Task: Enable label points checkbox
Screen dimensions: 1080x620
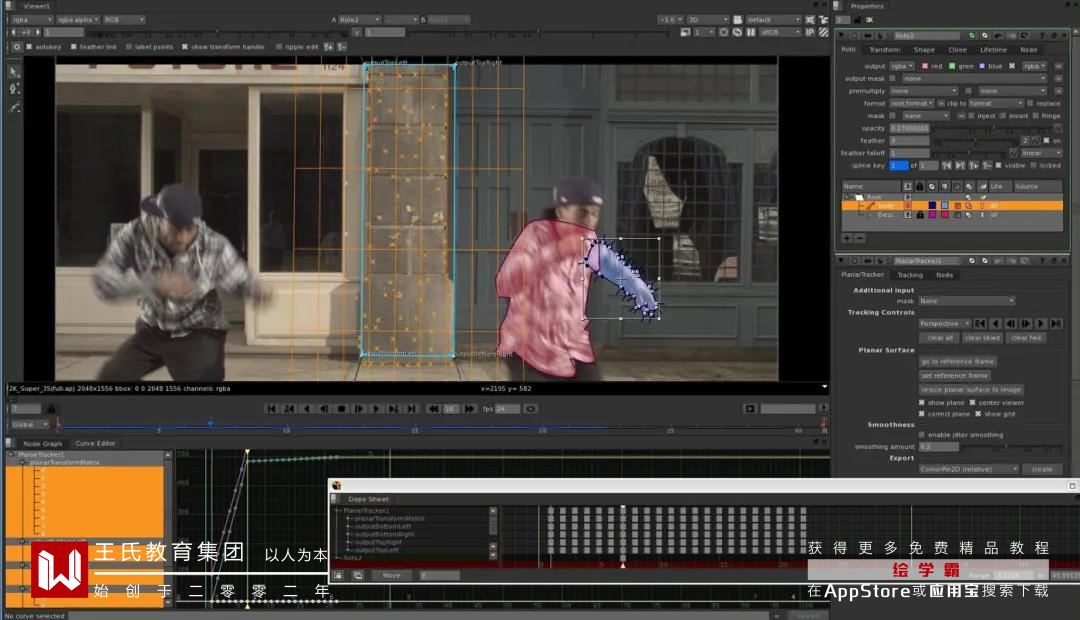Action: click(x=129, y=47)
